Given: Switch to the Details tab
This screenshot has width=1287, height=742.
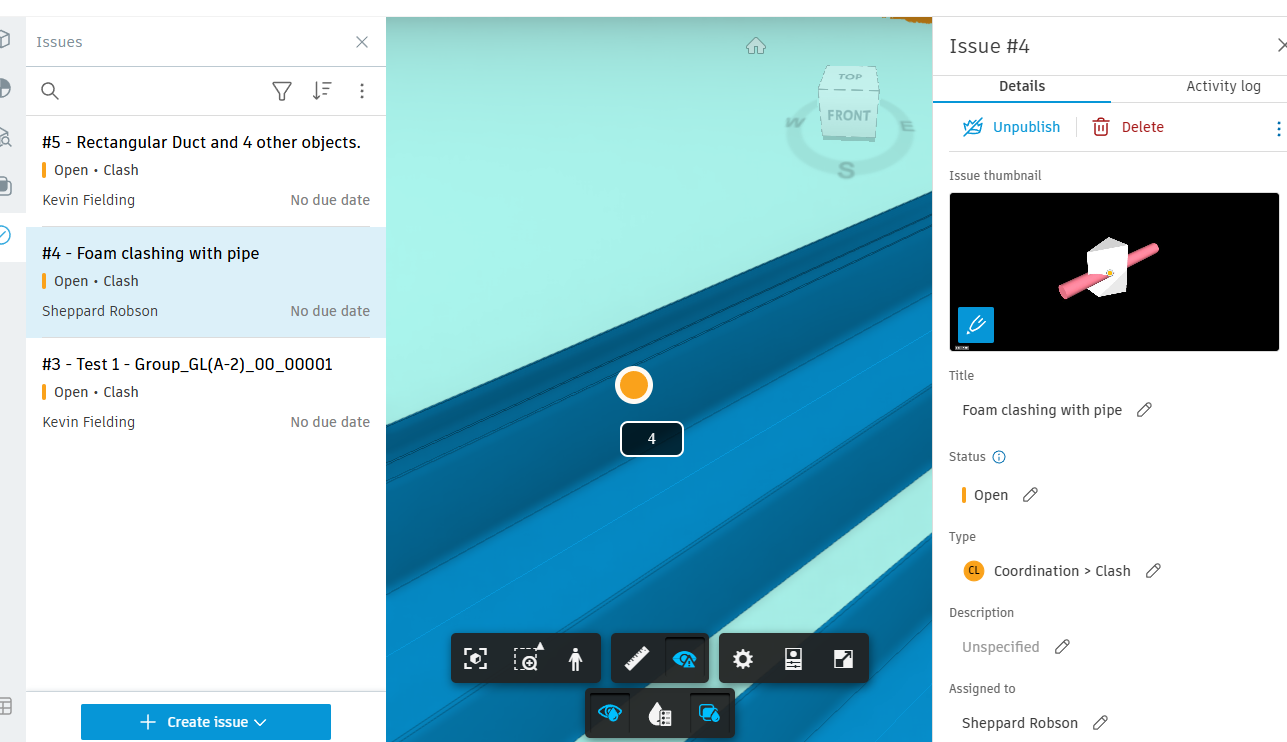Looking at the screenshot, I should [1022, 87].
